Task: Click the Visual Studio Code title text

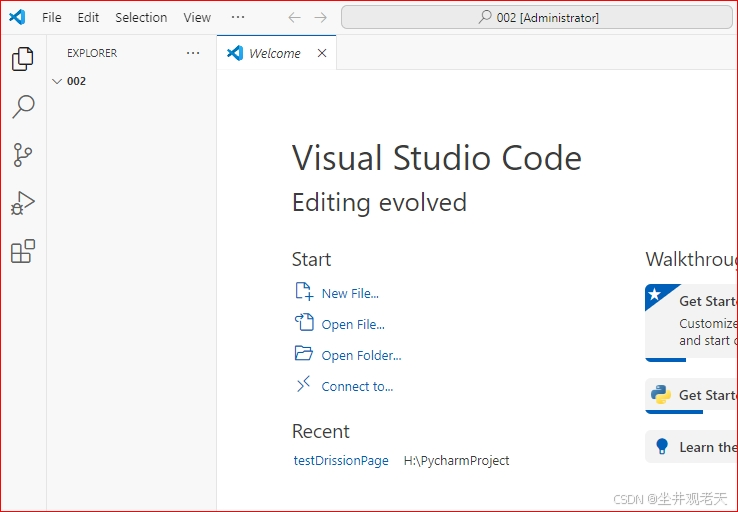Action: click(x=437, y=158)
